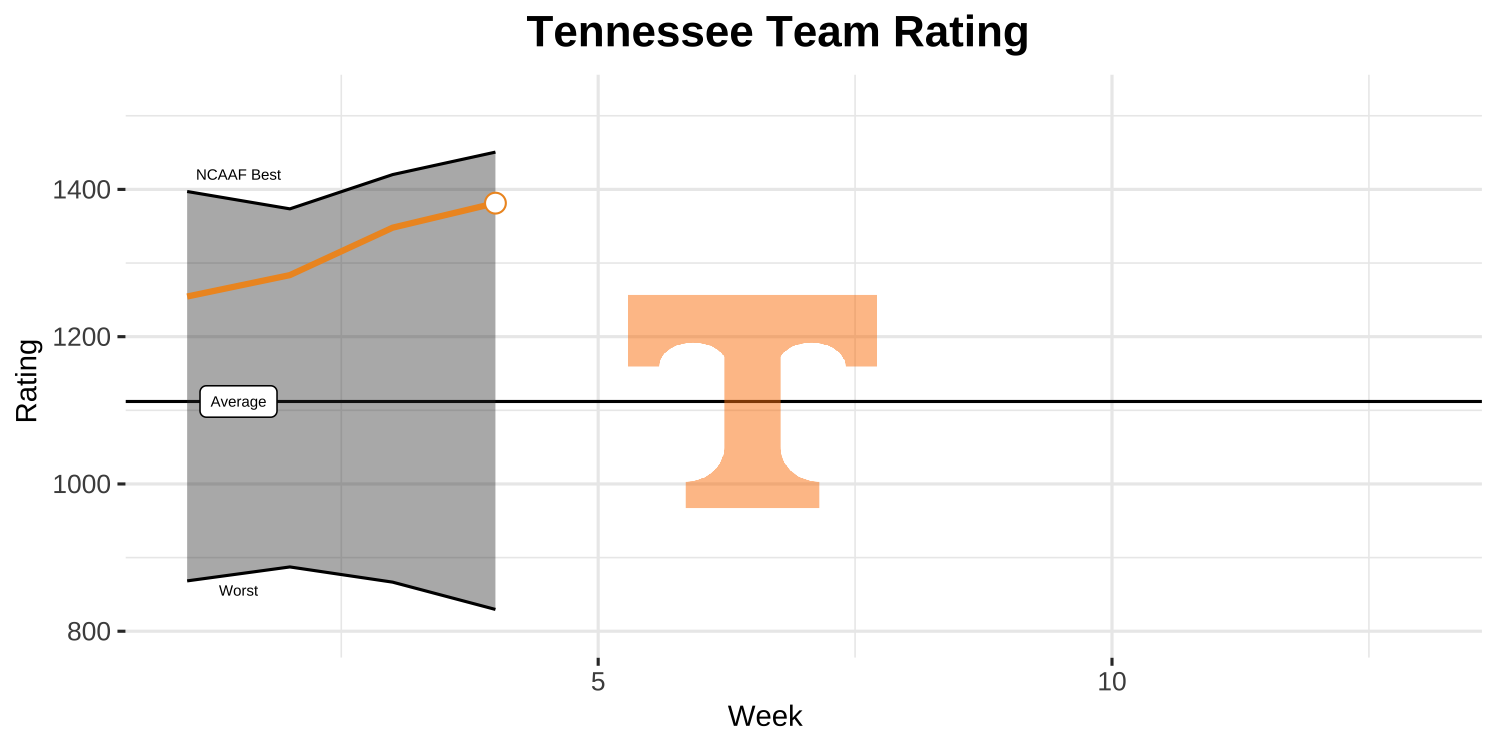Click the white circle data point marker
Screen dimensions: 1498x750
pyautogui.click(x=495, y=203)
